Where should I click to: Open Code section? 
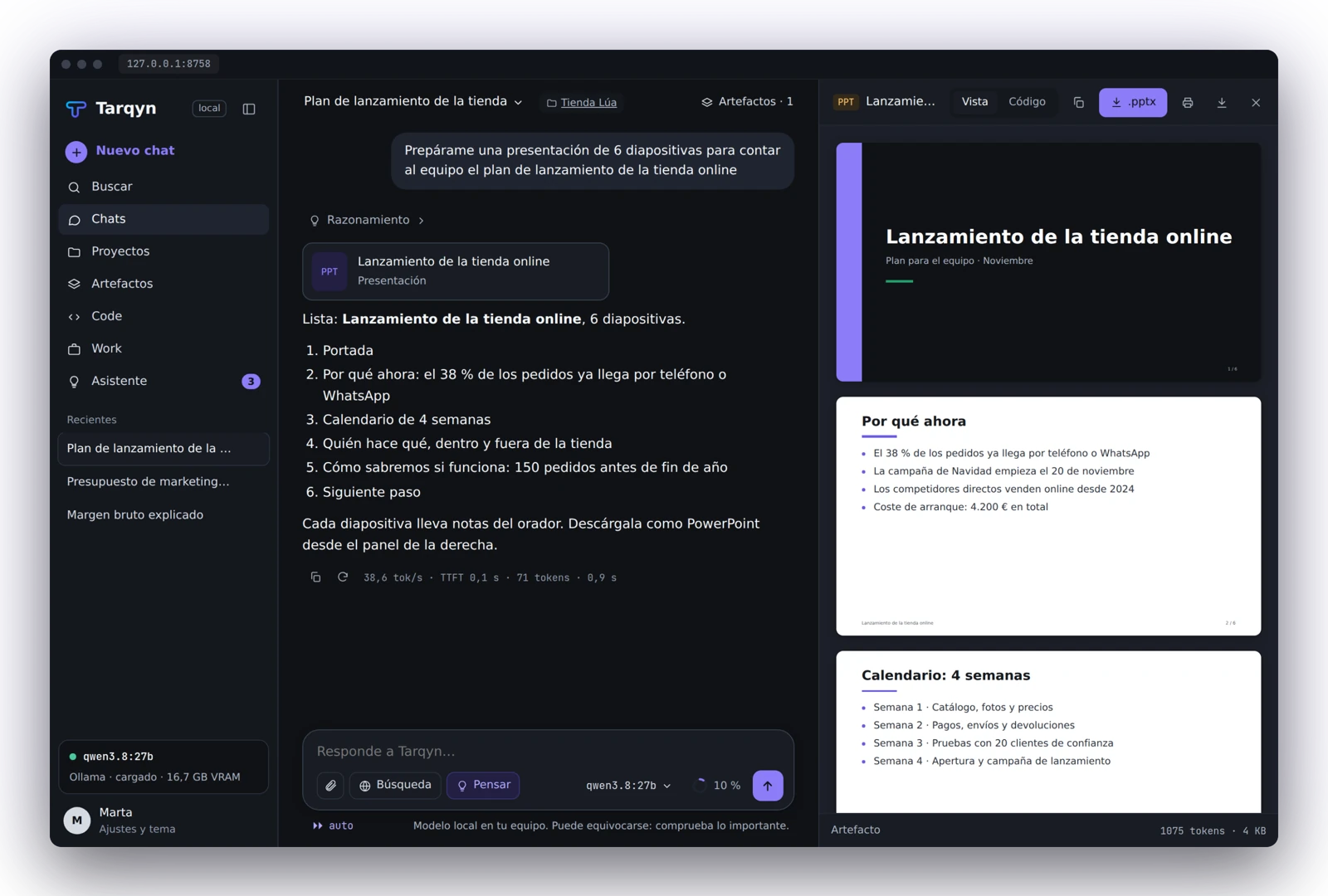(164, 316)
